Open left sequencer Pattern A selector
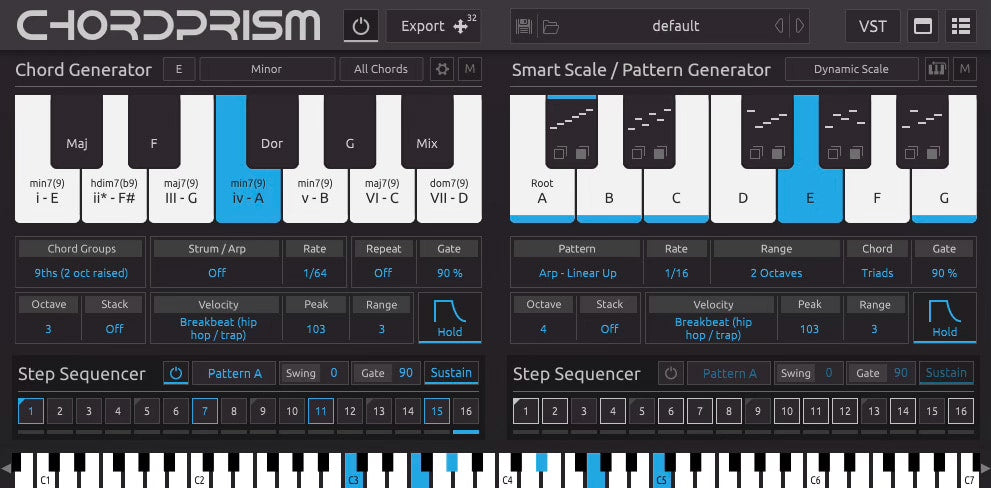The width and height of the screenshot is (991, 488). pyautogui.click(x=234, y=373)
